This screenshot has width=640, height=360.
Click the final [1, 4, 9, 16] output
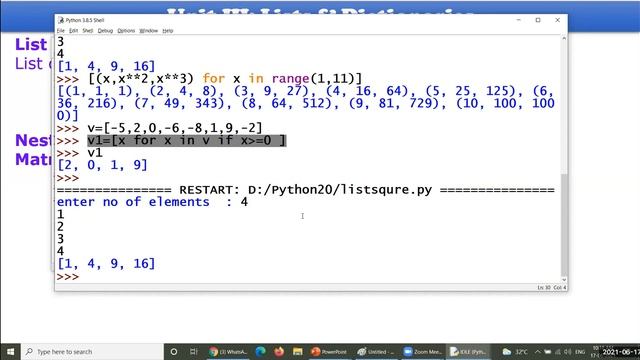pos(106,264)
